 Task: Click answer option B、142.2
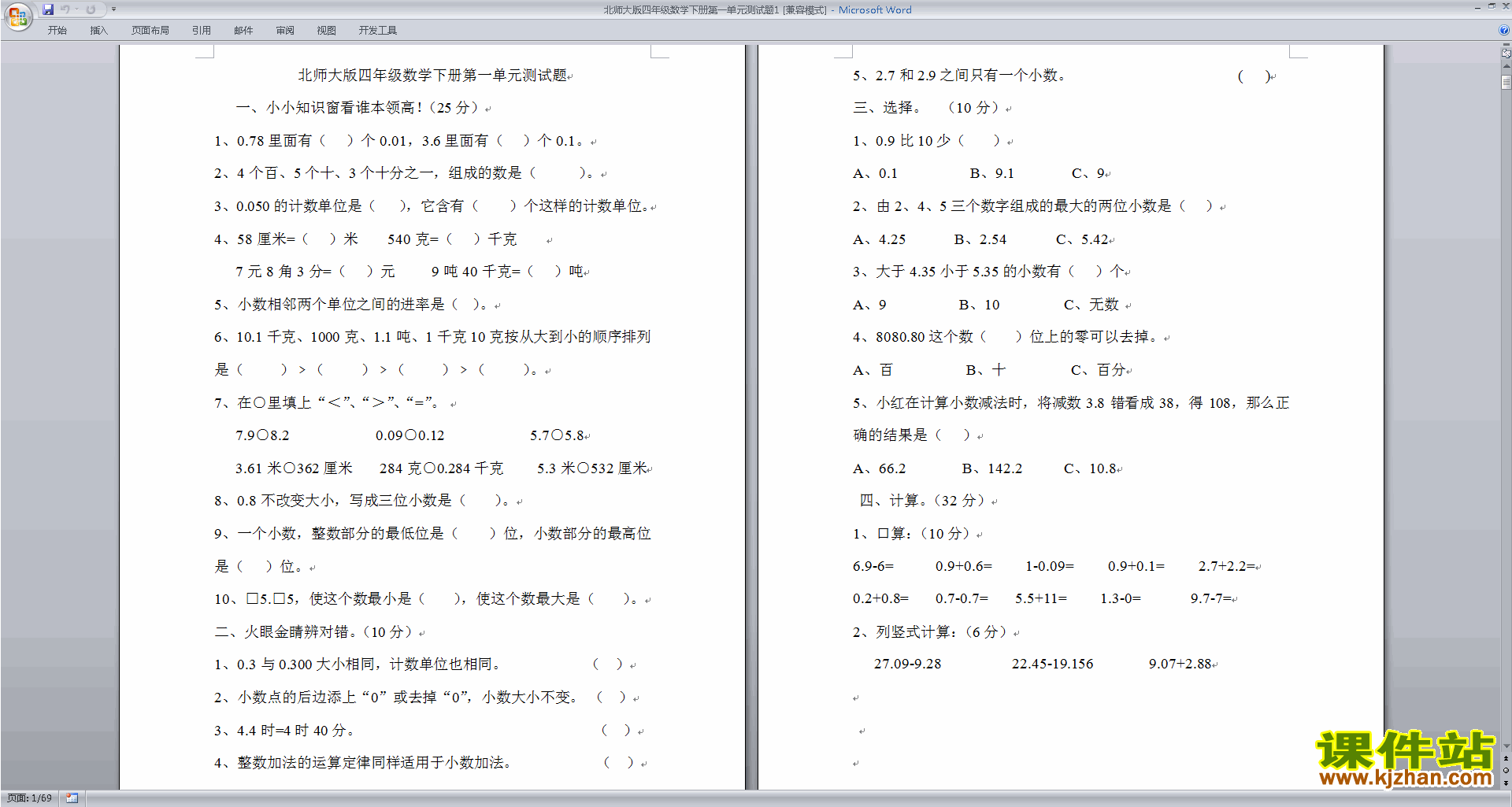pyautogui.click(x=992, y=468)
